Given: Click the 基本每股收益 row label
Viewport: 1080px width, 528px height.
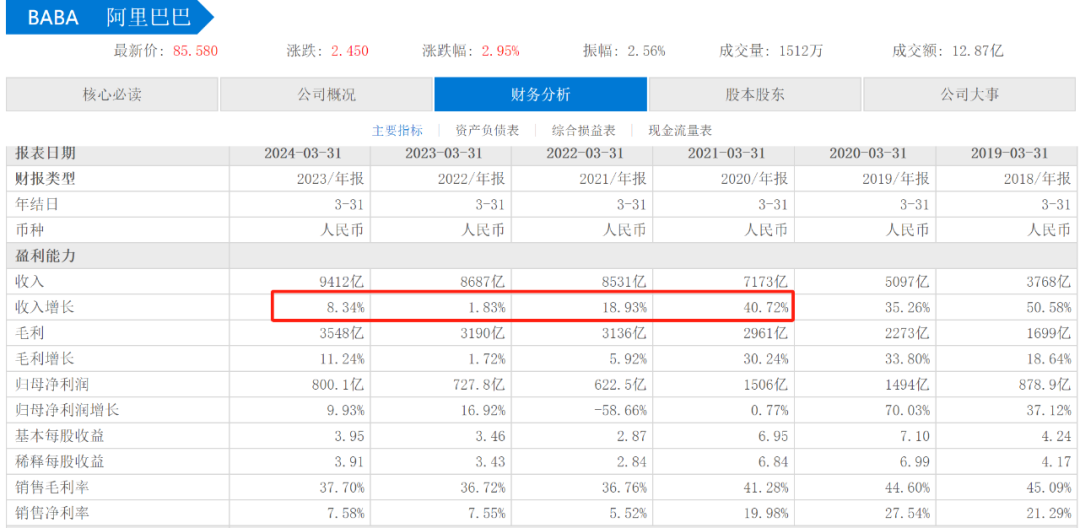Looking at the screenshot, I should (61, 436).
